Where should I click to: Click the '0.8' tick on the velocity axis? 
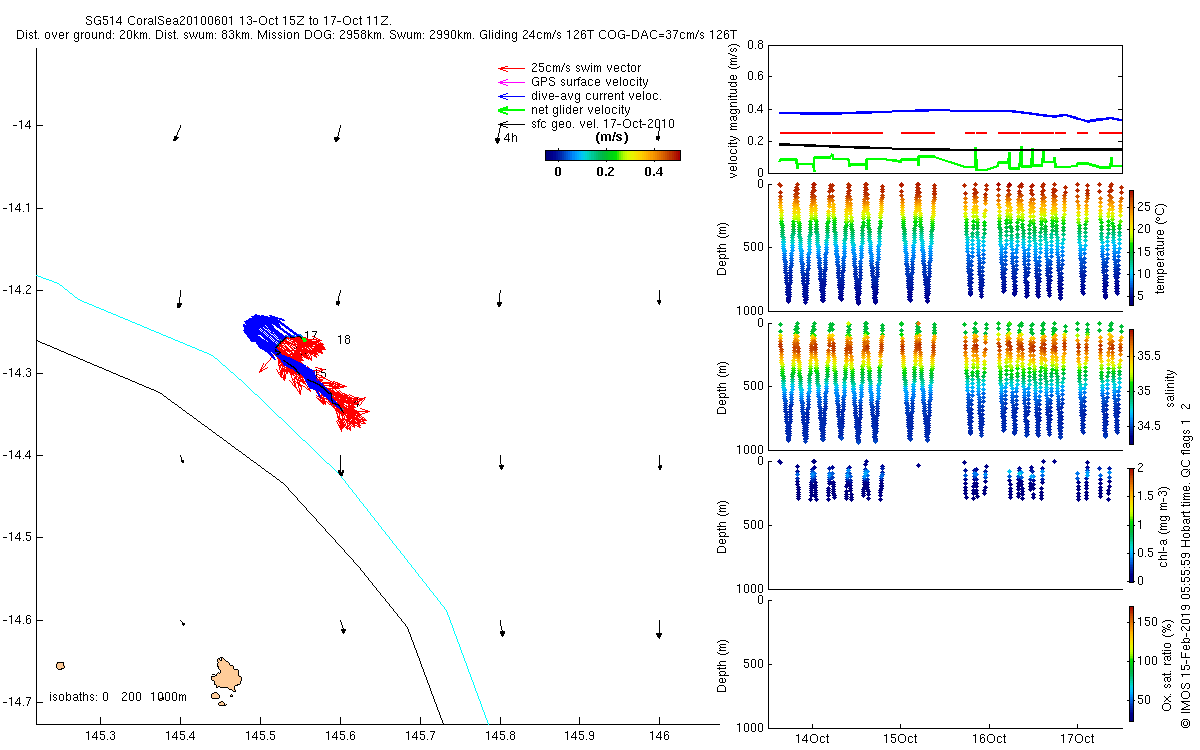pyautogui.click(x=756, y=46)
